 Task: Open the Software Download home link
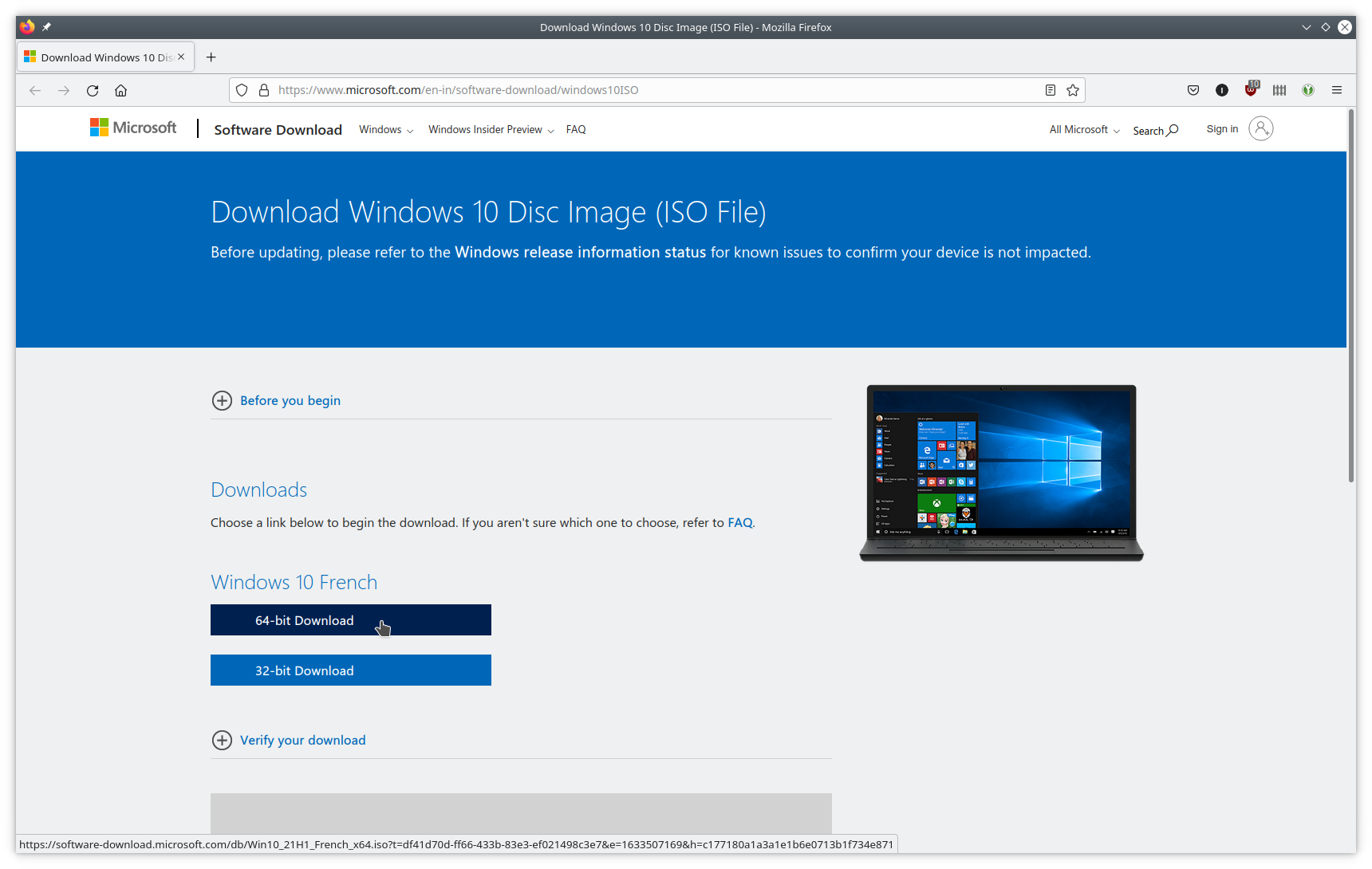(278, 130)
